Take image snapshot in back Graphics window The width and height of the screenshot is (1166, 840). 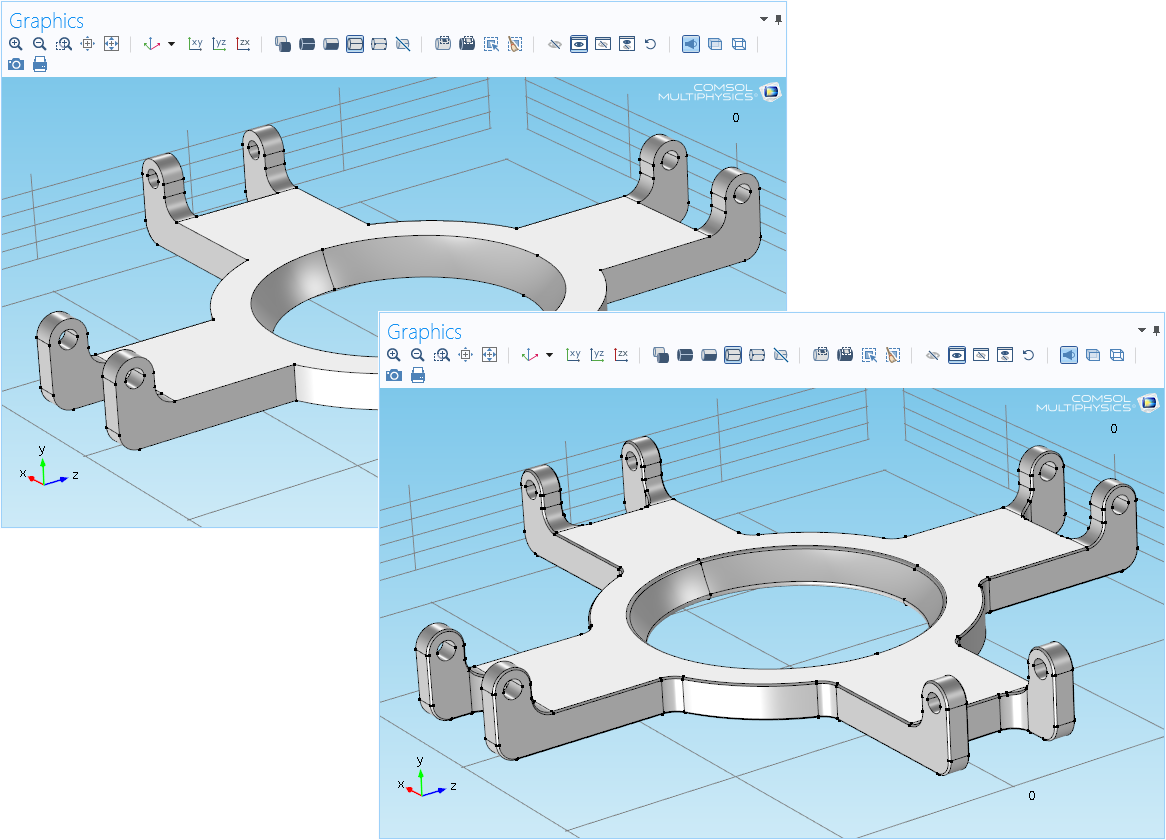pos(16,65)
